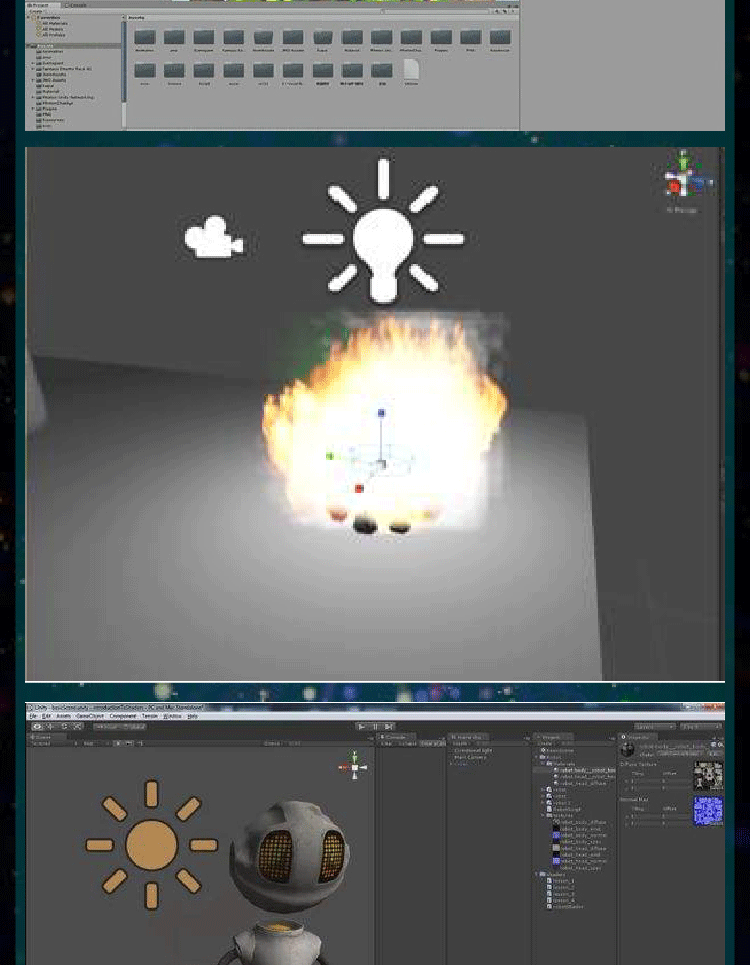This screenshot has width=750, height=965.
Task: Click the robot_body_normal texture icon
Action: (556, 835)
